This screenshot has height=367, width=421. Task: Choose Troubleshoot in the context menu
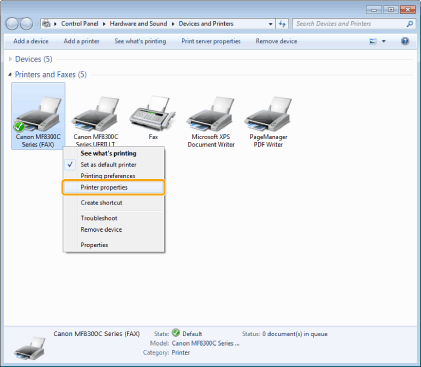tap(99, 218)
